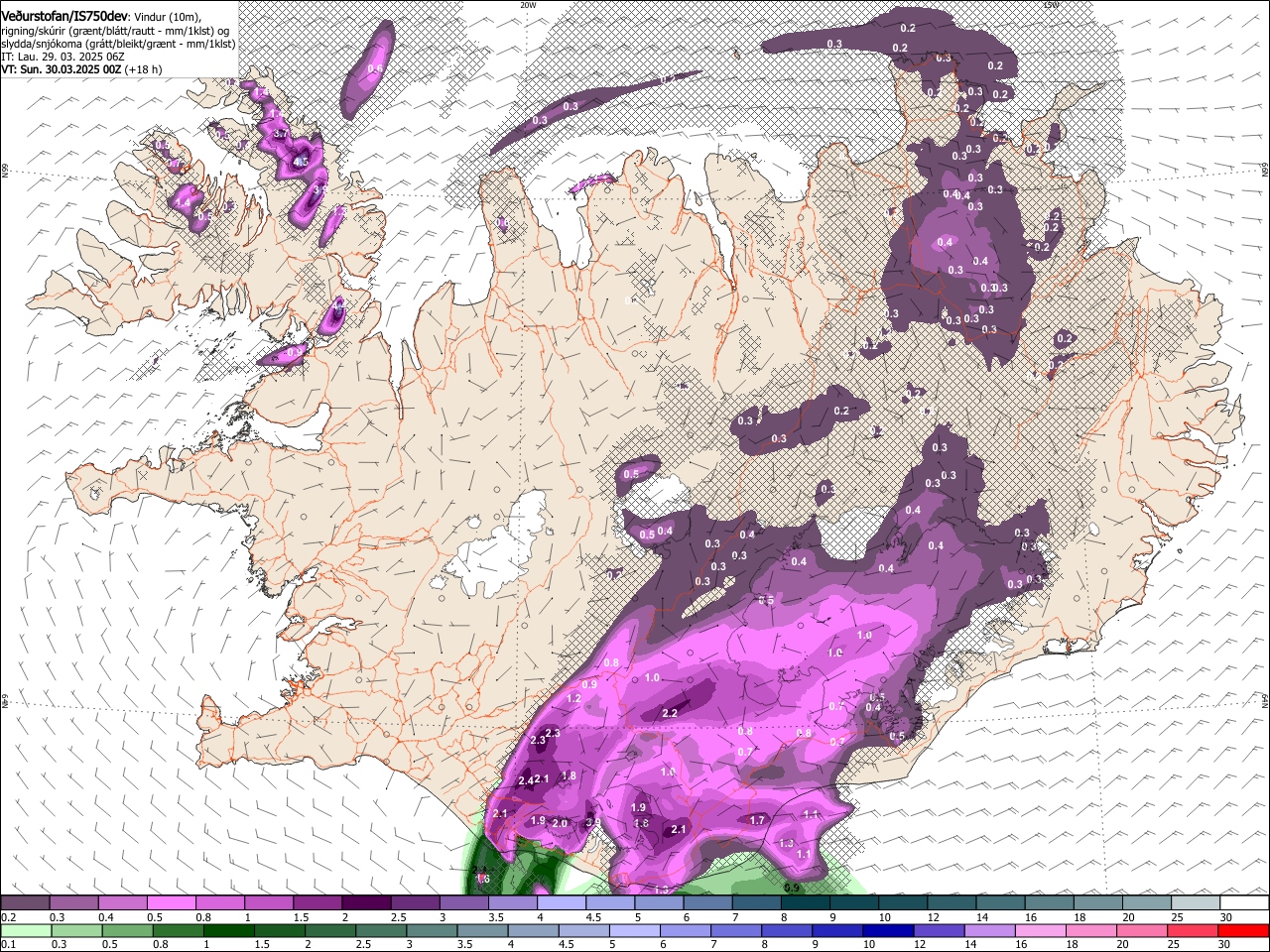Select darkest purple swatch at 2 in top legend

click(366, 902)
